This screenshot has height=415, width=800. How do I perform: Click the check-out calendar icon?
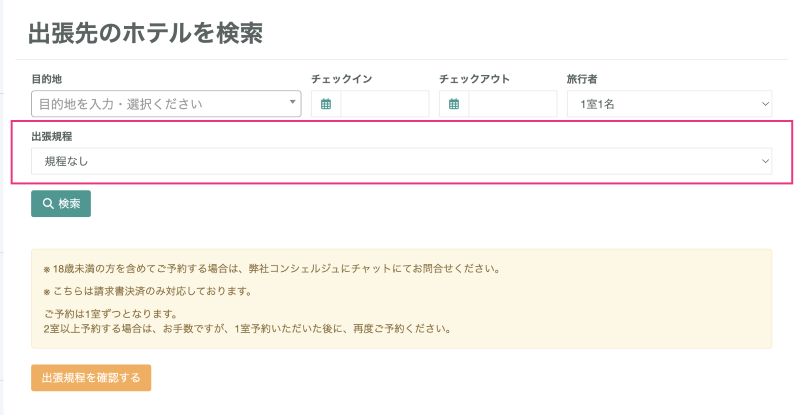click(x=454, y=104)
